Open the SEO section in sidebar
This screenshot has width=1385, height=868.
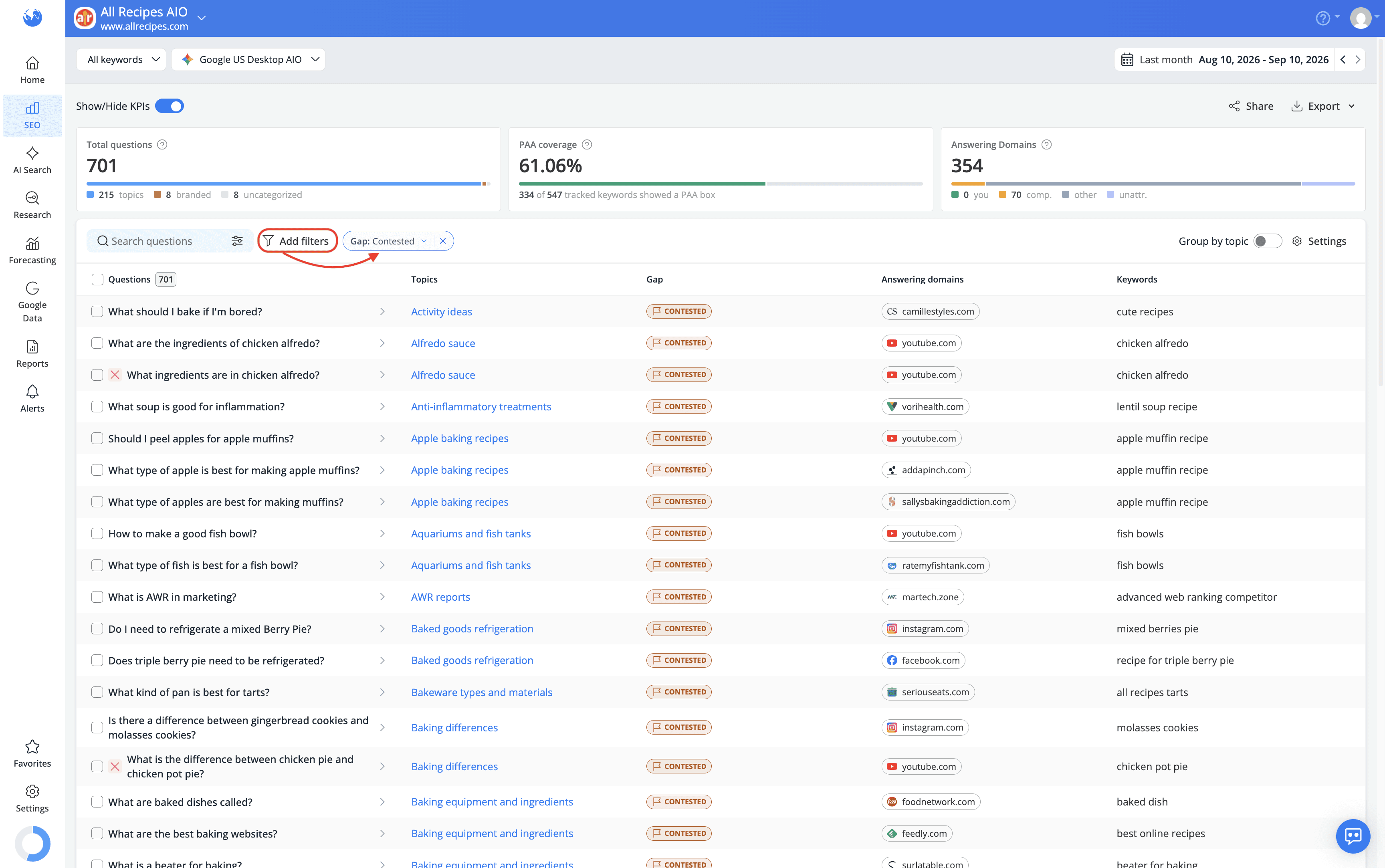32,115
